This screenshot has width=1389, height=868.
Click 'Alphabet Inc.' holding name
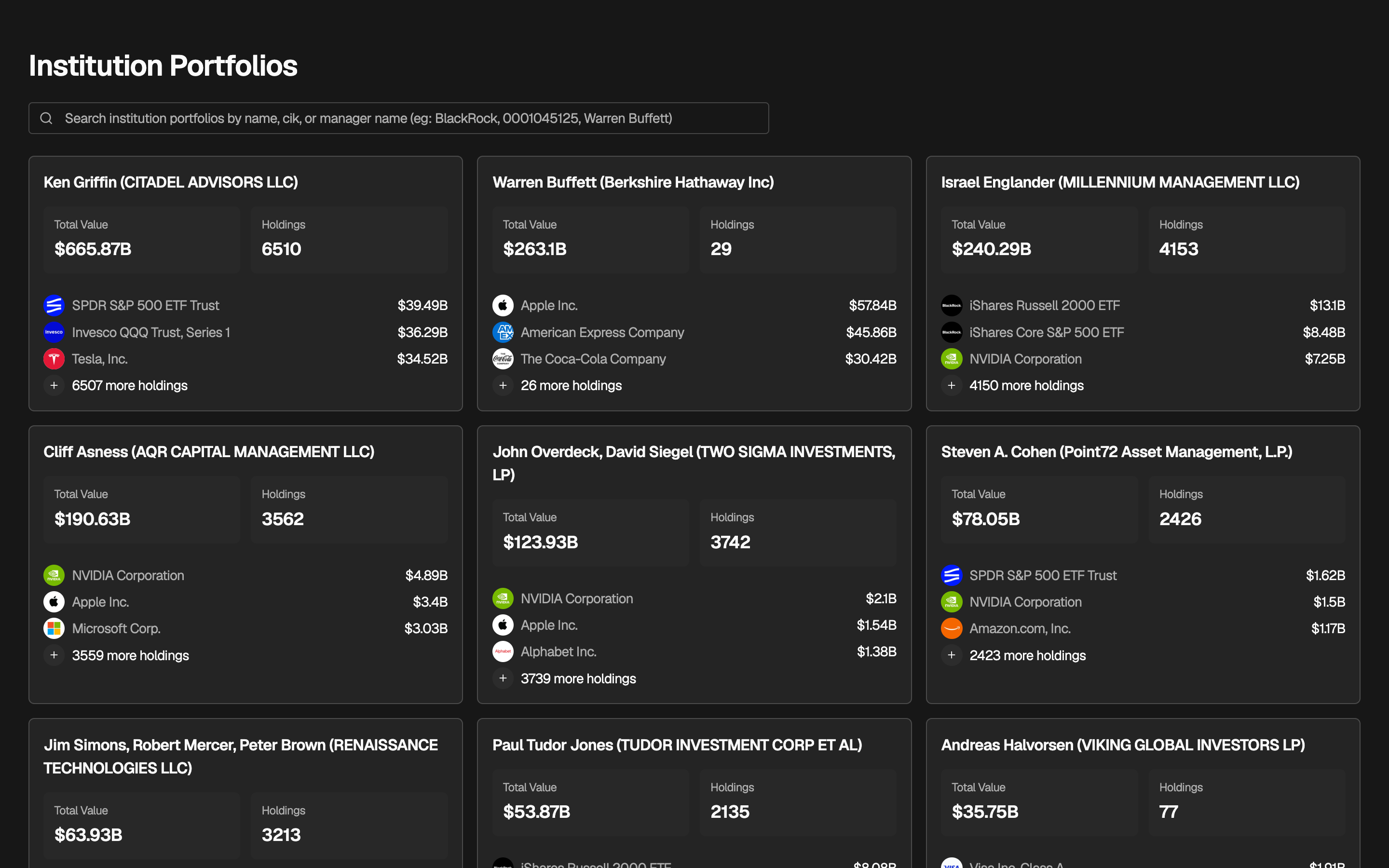[x=558, y=651]
